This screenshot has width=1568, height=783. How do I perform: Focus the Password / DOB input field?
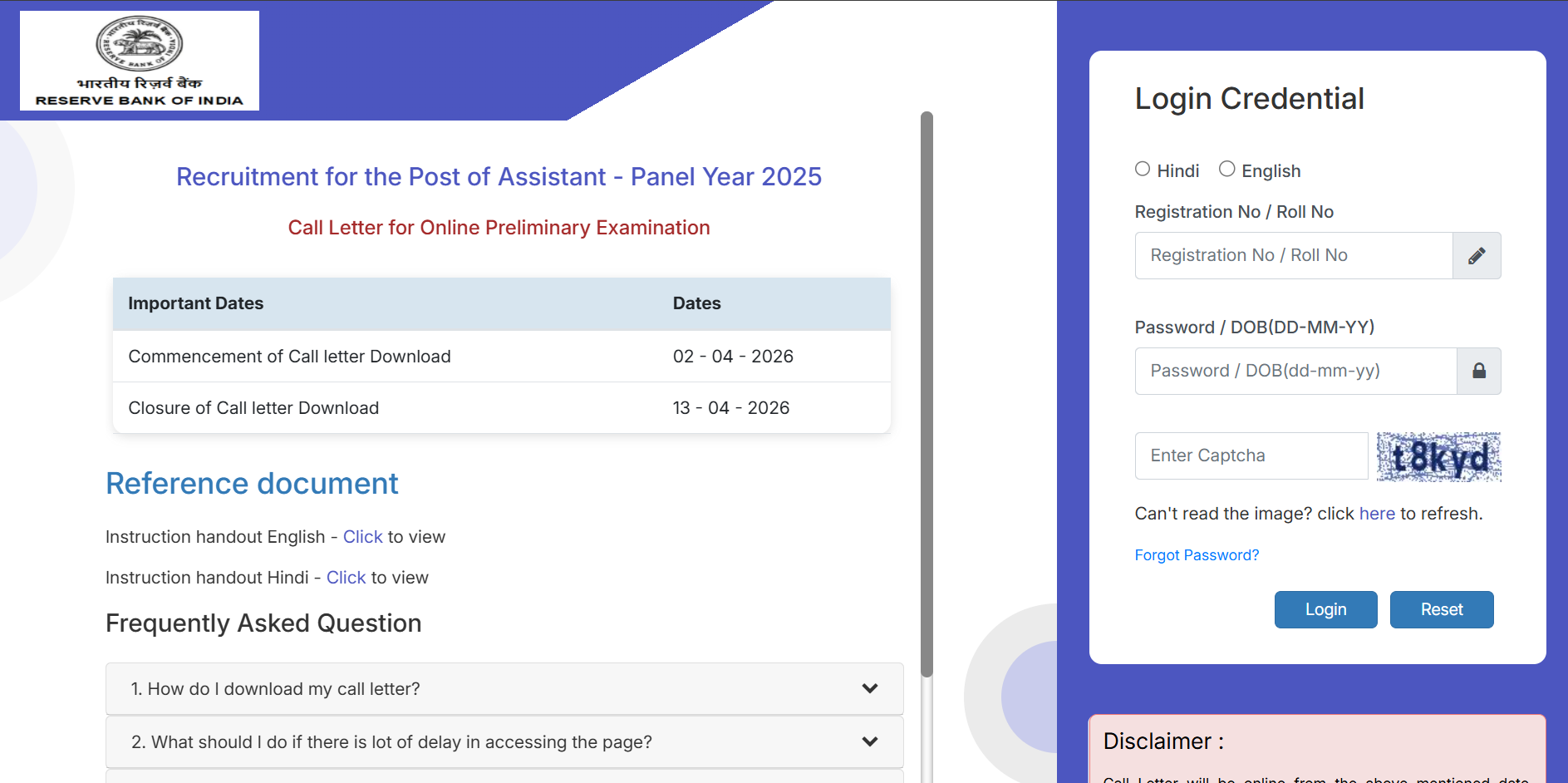point(1295,371)
